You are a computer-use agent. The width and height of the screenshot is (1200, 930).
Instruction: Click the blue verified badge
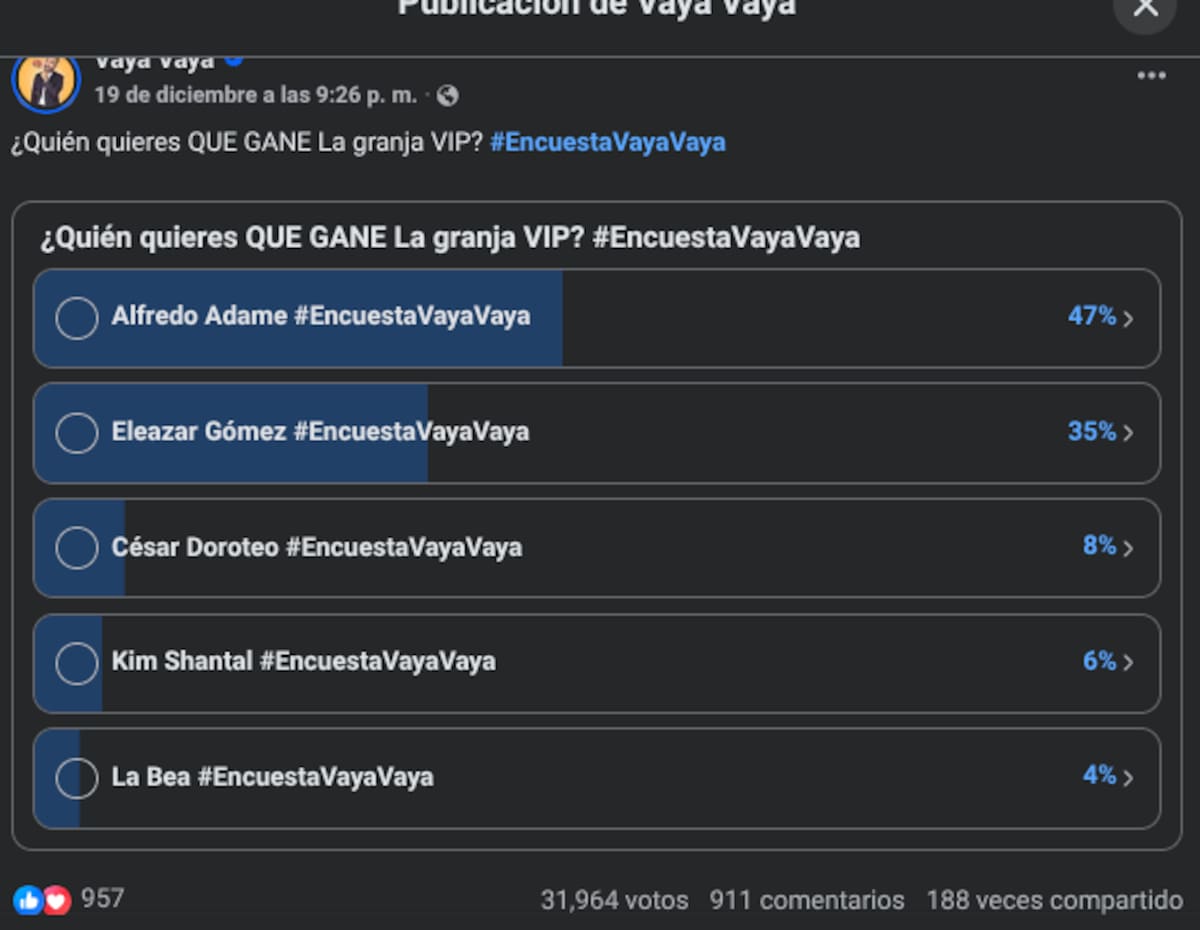click(x=234, y=60)
